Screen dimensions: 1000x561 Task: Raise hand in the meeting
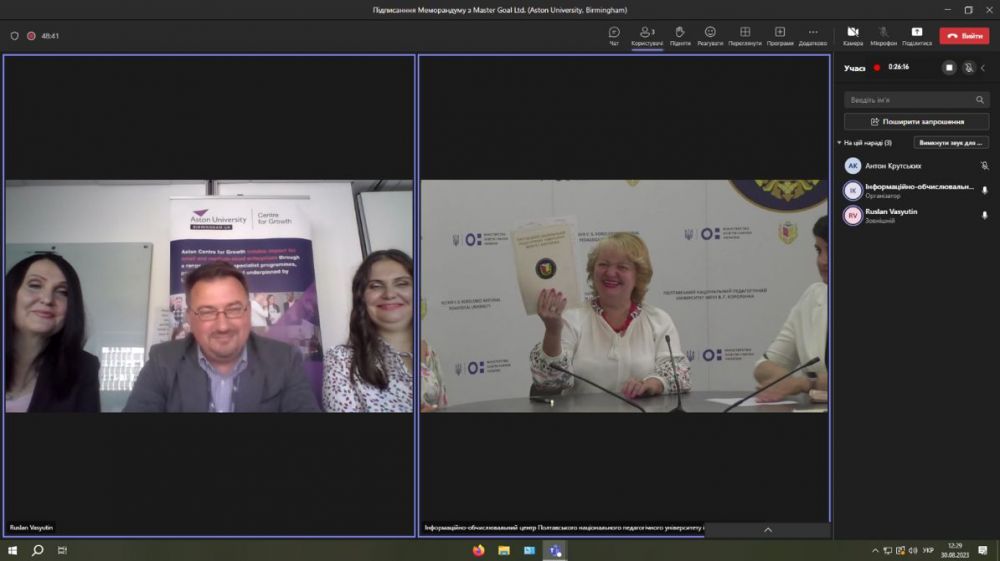[680, 35]
